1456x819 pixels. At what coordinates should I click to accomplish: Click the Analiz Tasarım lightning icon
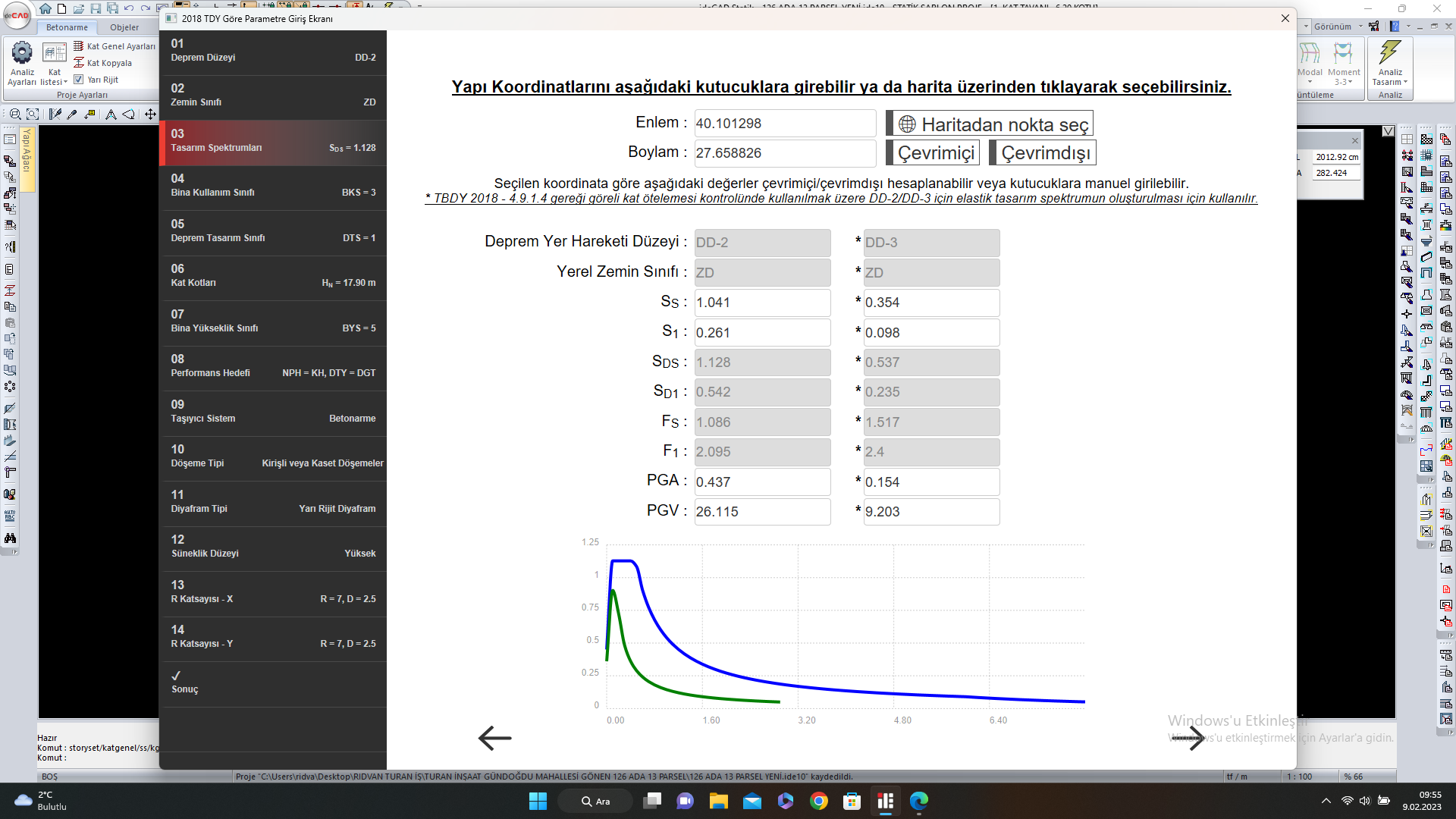pos(1389,53)
